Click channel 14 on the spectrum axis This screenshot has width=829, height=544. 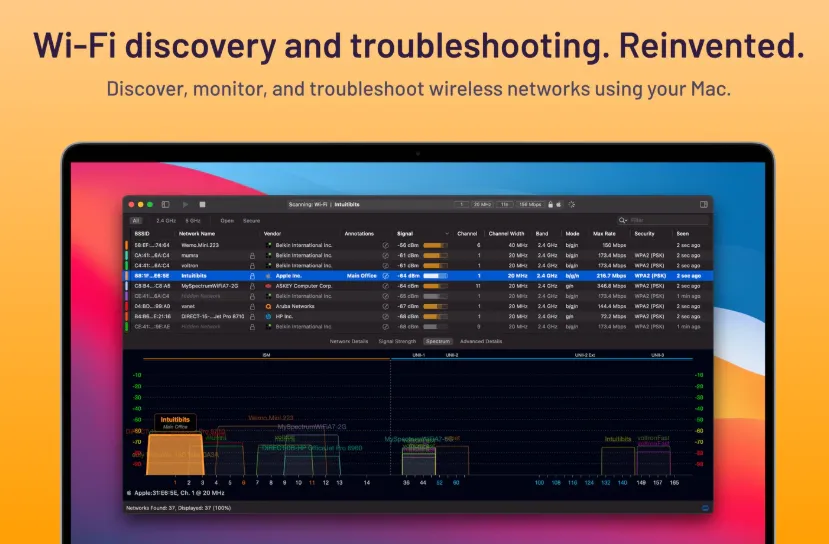366,483
